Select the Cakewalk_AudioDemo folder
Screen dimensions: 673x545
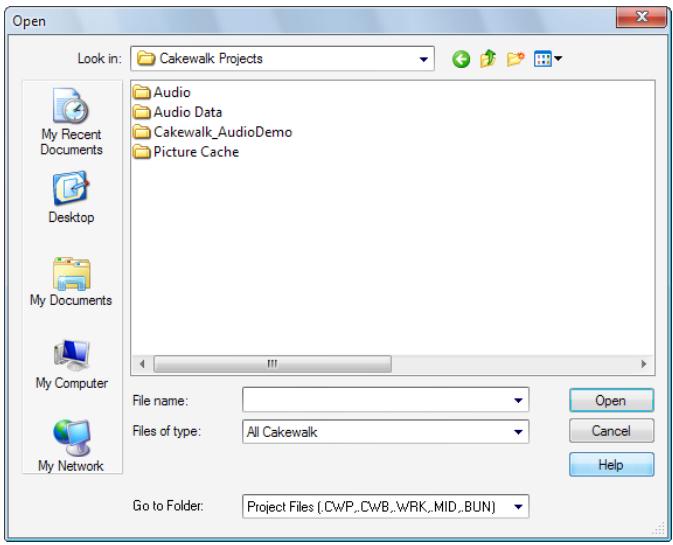[212, 132]
